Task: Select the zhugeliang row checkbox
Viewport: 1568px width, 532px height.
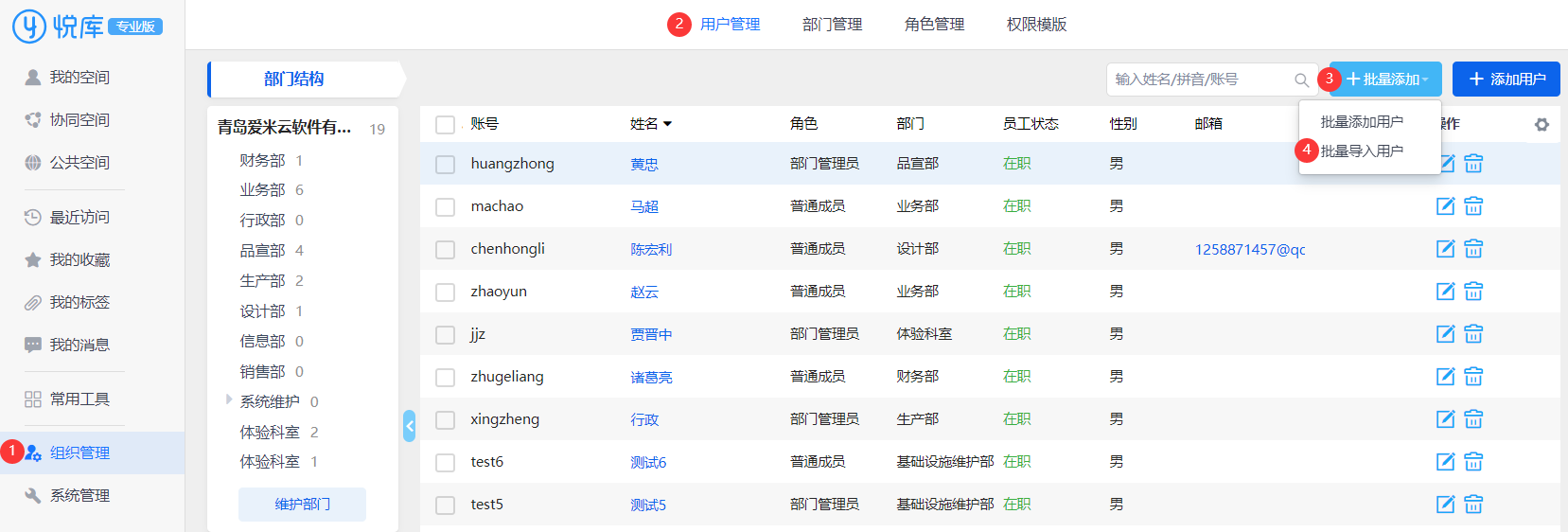Action: (445, 378)
